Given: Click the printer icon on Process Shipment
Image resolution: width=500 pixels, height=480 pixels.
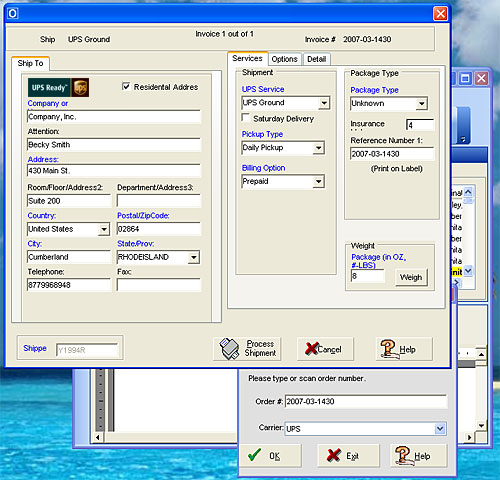Looking at the screenshot, I should (229, 349).
